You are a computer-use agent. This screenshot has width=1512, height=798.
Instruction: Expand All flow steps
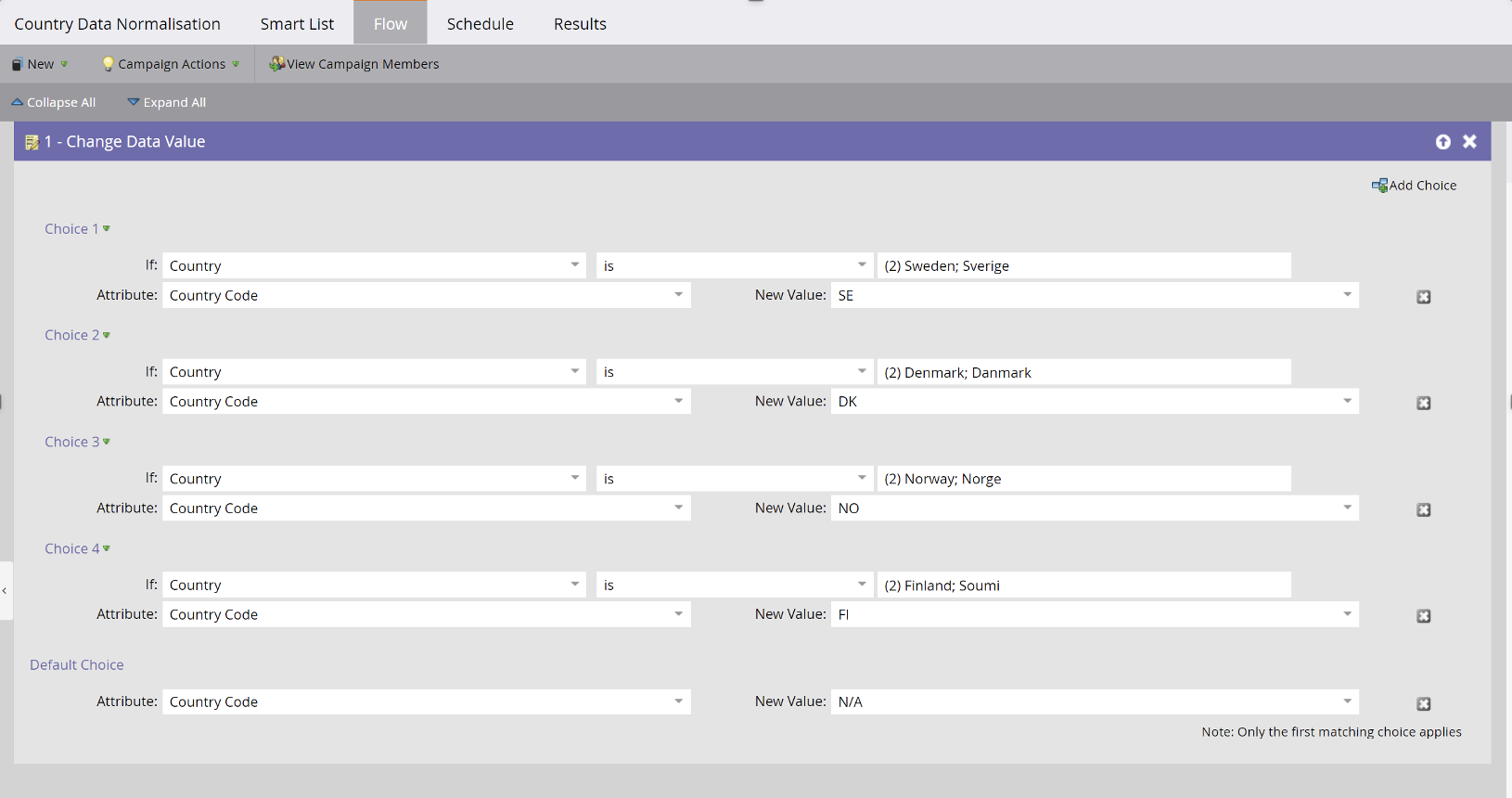167,102
